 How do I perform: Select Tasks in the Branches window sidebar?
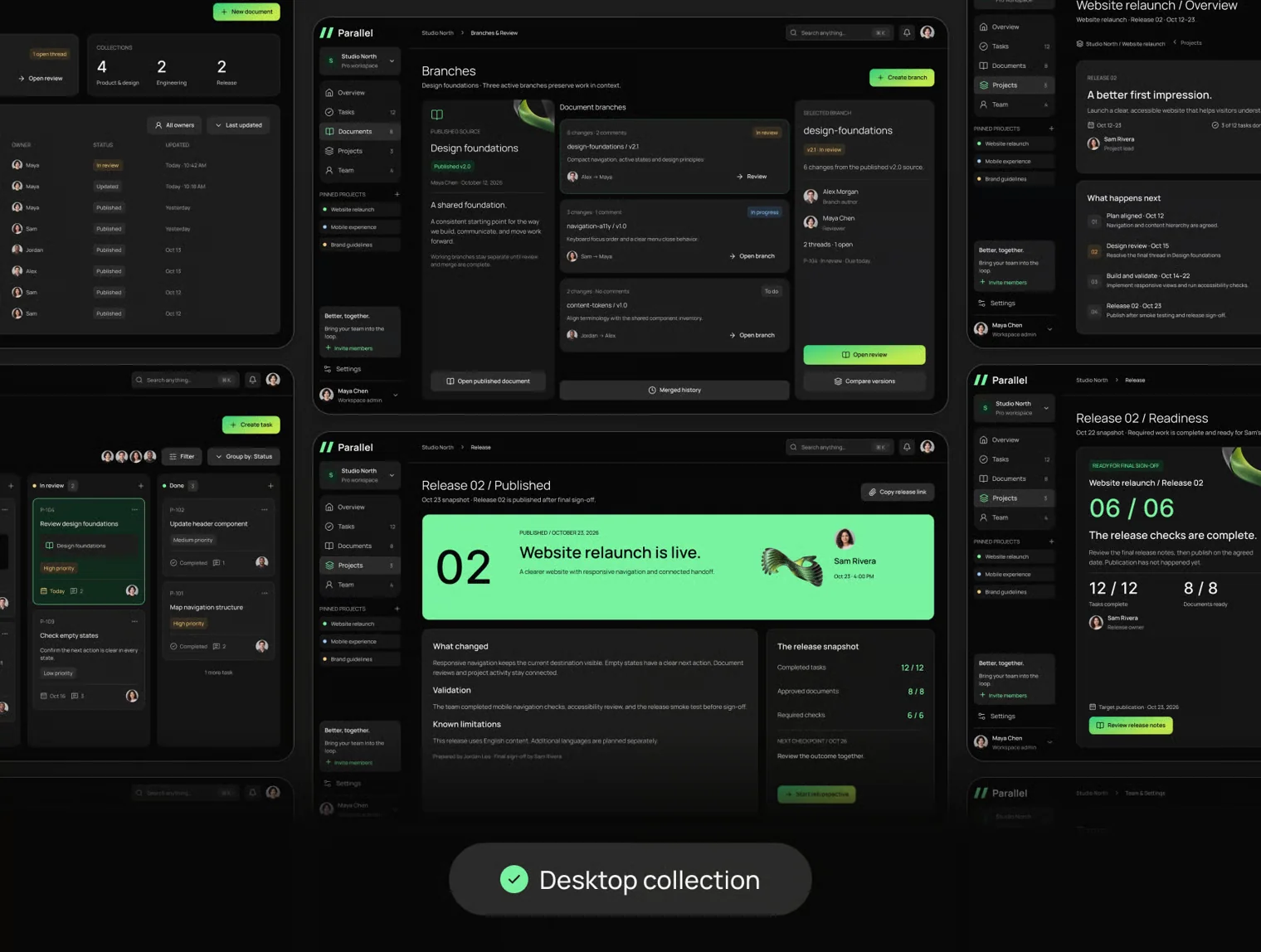point(360,112)
